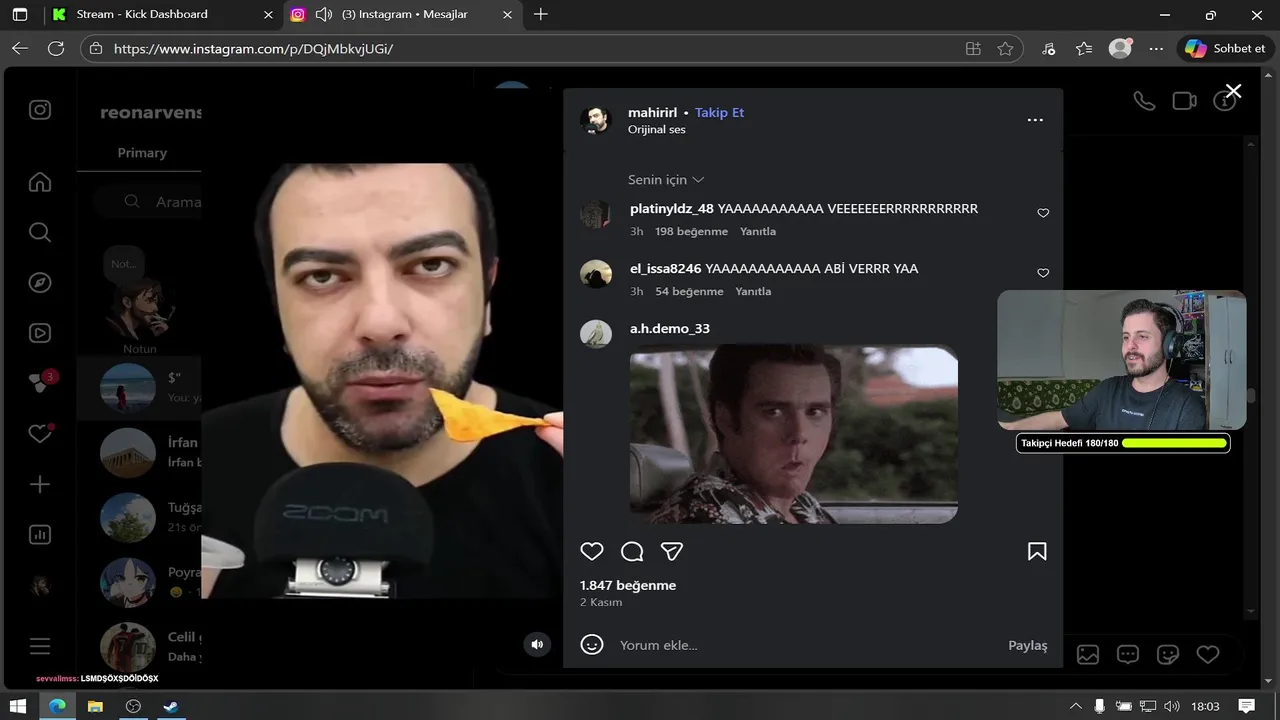
Task: Like the post with the heart icon
Action: click(x=592, y=551)
